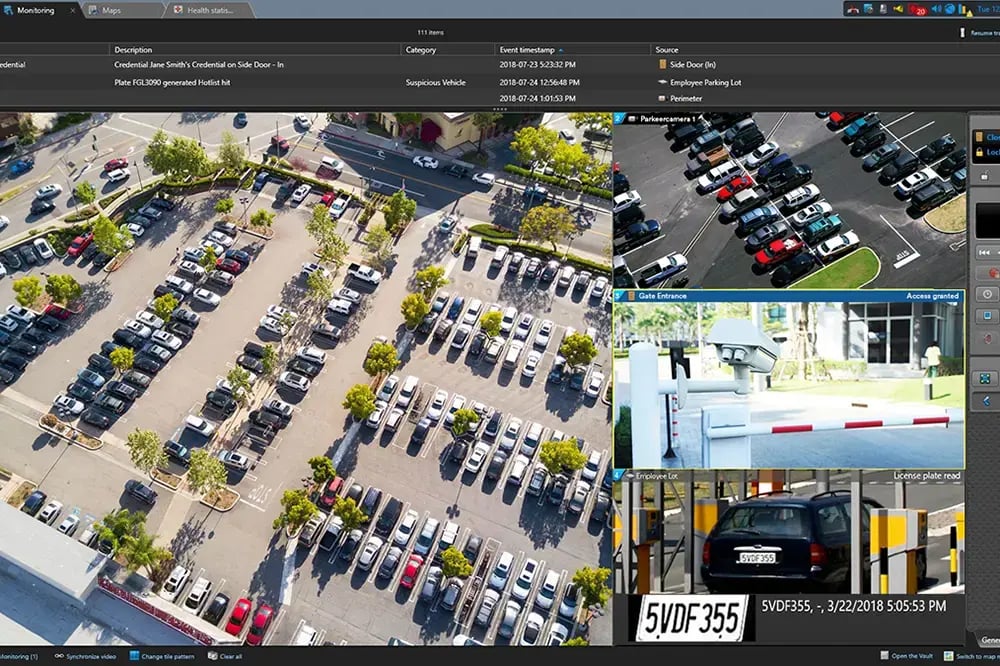This screenshot has height=666, width=1000.
Task: Click the Suspicious Vehicle category cell
Action: [x=436, y=82]
